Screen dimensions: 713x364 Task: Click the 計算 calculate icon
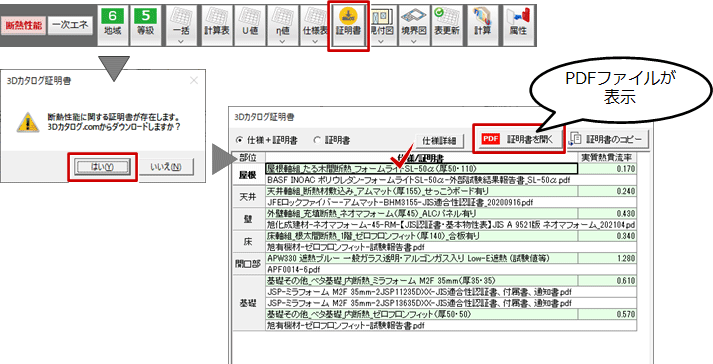point(482,24)
